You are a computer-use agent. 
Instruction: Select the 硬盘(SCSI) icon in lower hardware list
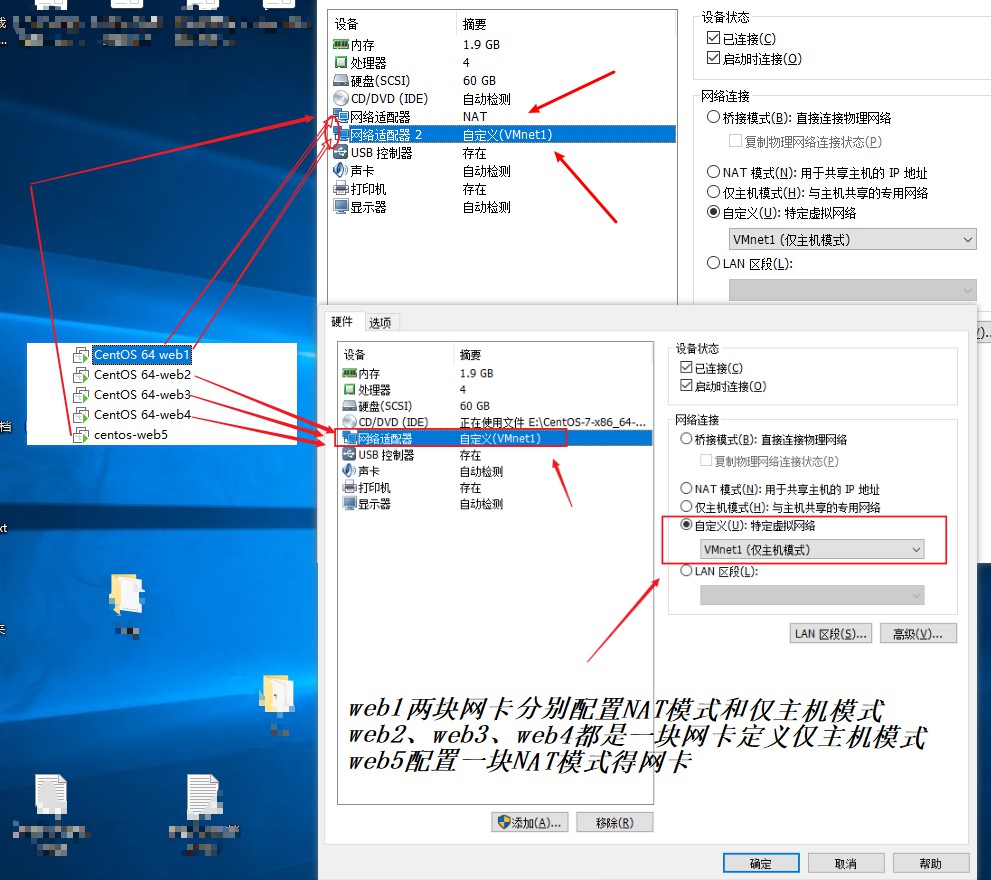click(x=350, y=405)
